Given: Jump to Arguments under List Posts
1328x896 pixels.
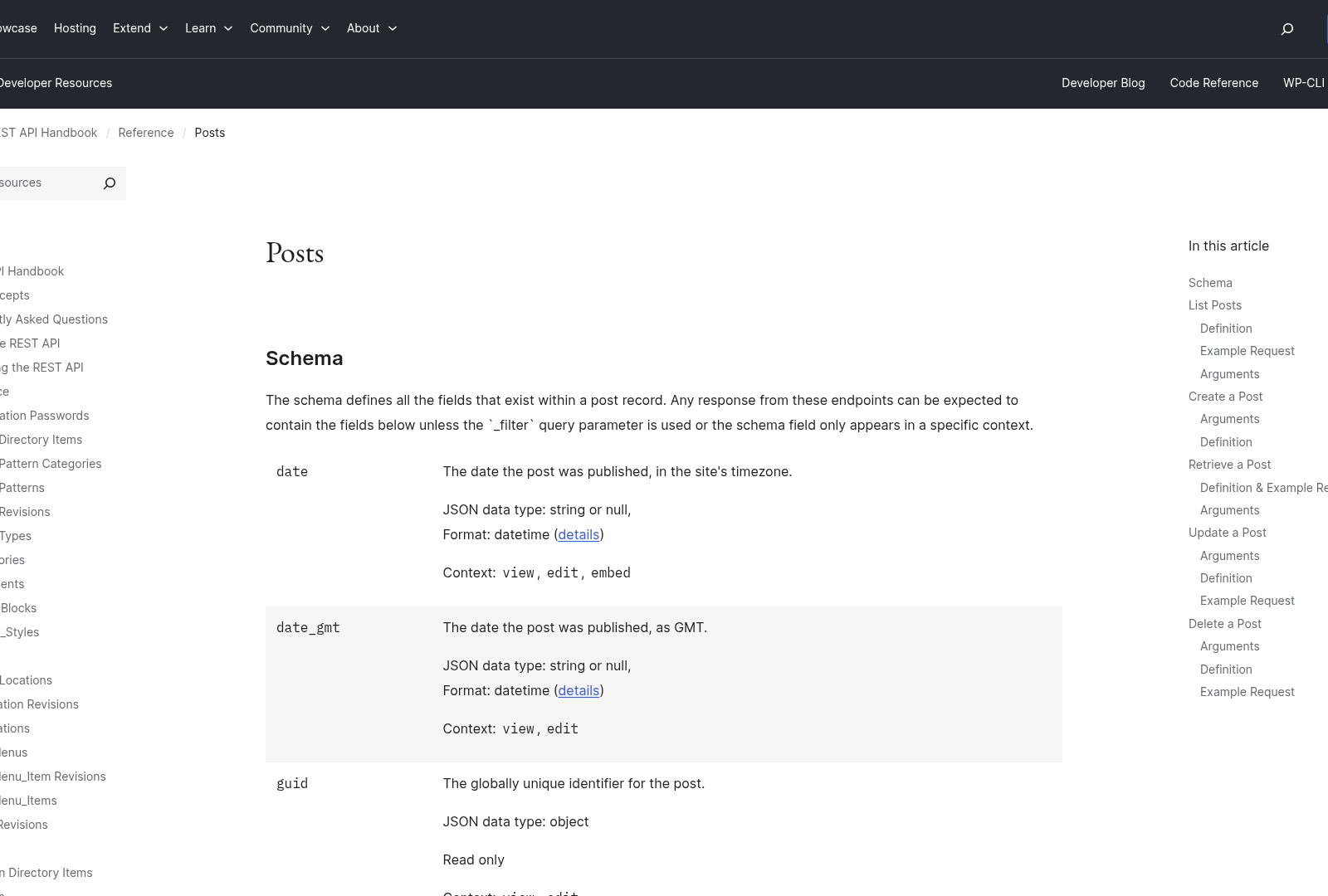Looking at the screenshot, I should 1230,374.
